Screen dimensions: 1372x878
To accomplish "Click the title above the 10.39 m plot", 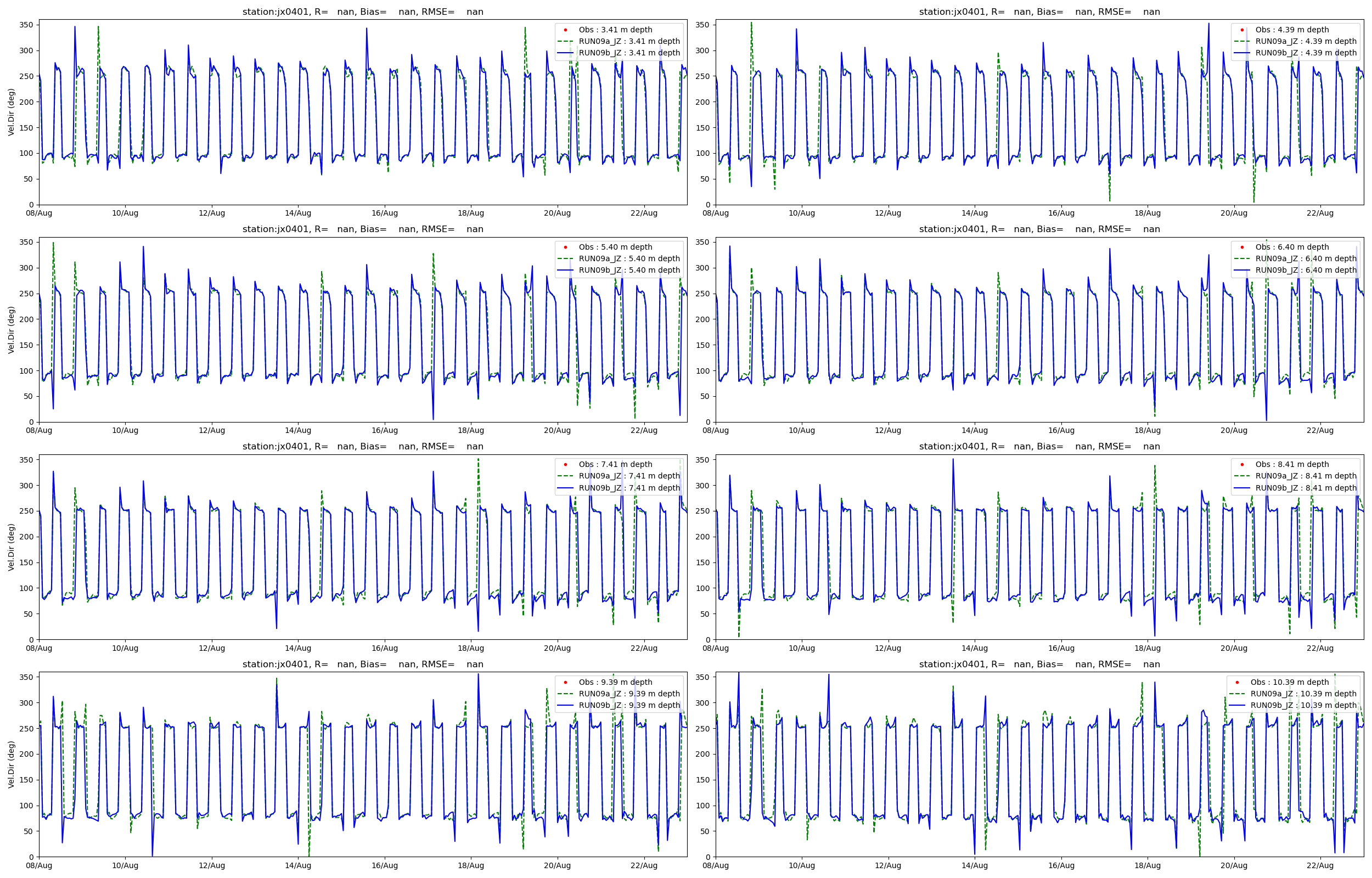I will click(x=1039, y=664).
